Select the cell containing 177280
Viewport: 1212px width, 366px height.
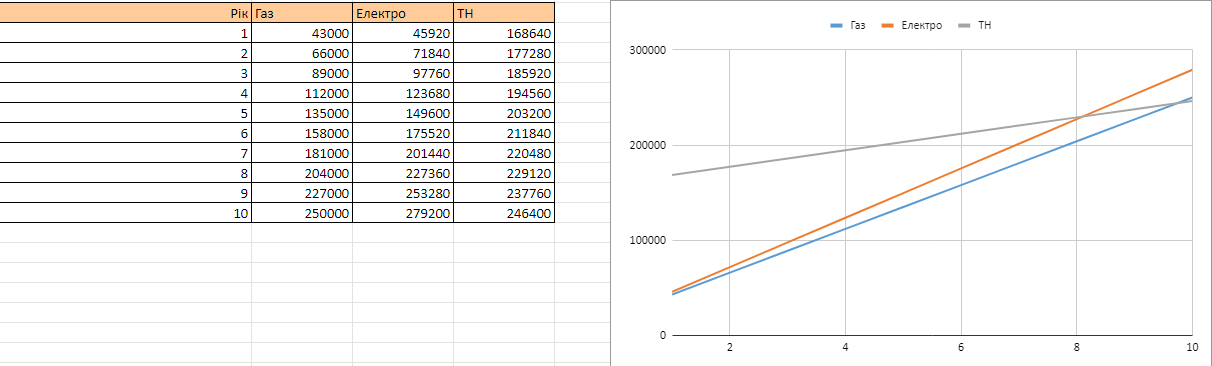[504, 53]
